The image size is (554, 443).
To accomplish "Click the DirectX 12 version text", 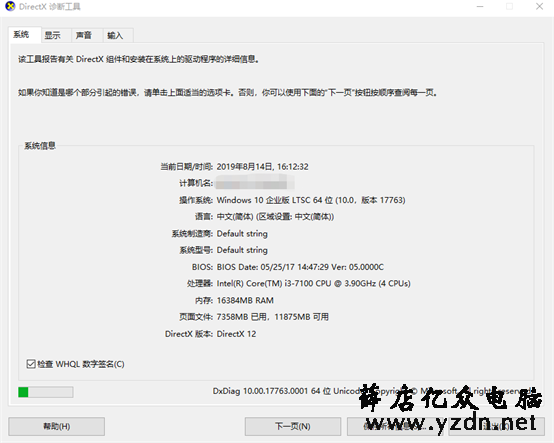I will (236, 334).
